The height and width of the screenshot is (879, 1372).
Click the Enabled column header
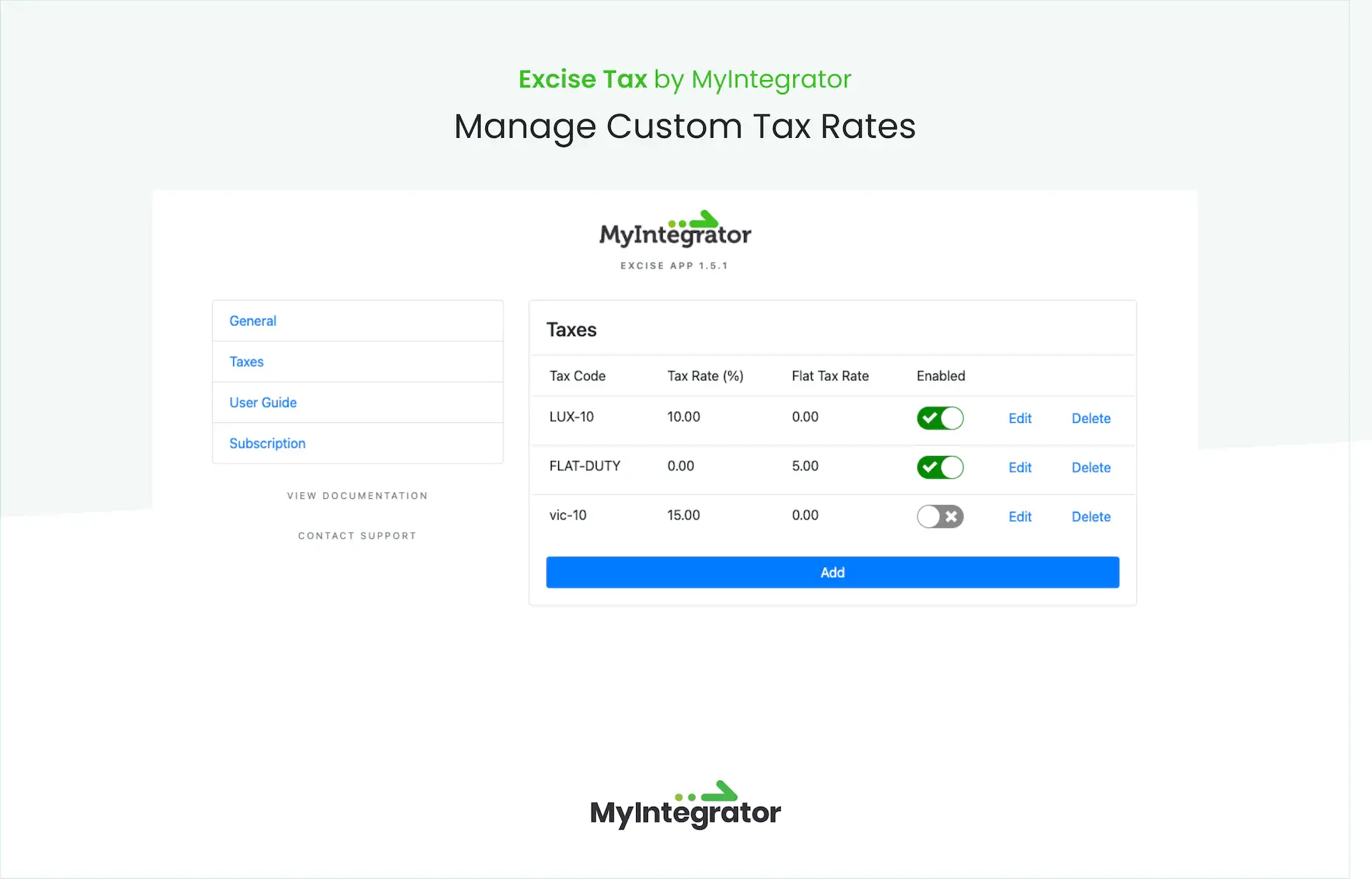(941, 376)
